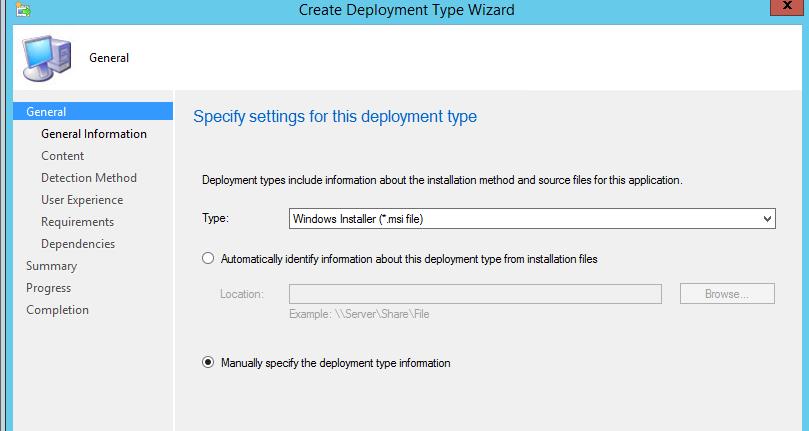Screen dimensions: 809x431
Task: Open the Content wizard page
Action: click(x=63, y=156)
